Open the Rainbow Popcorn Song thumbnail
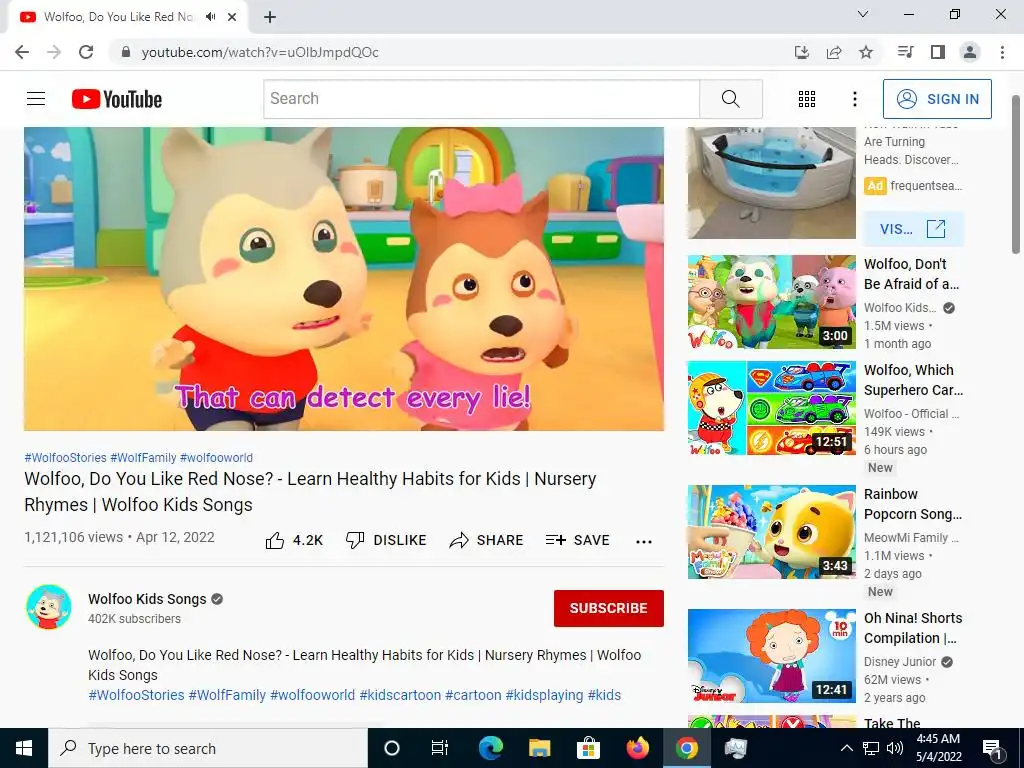Viewport: 1024px width, 768px height. (771, 532)
